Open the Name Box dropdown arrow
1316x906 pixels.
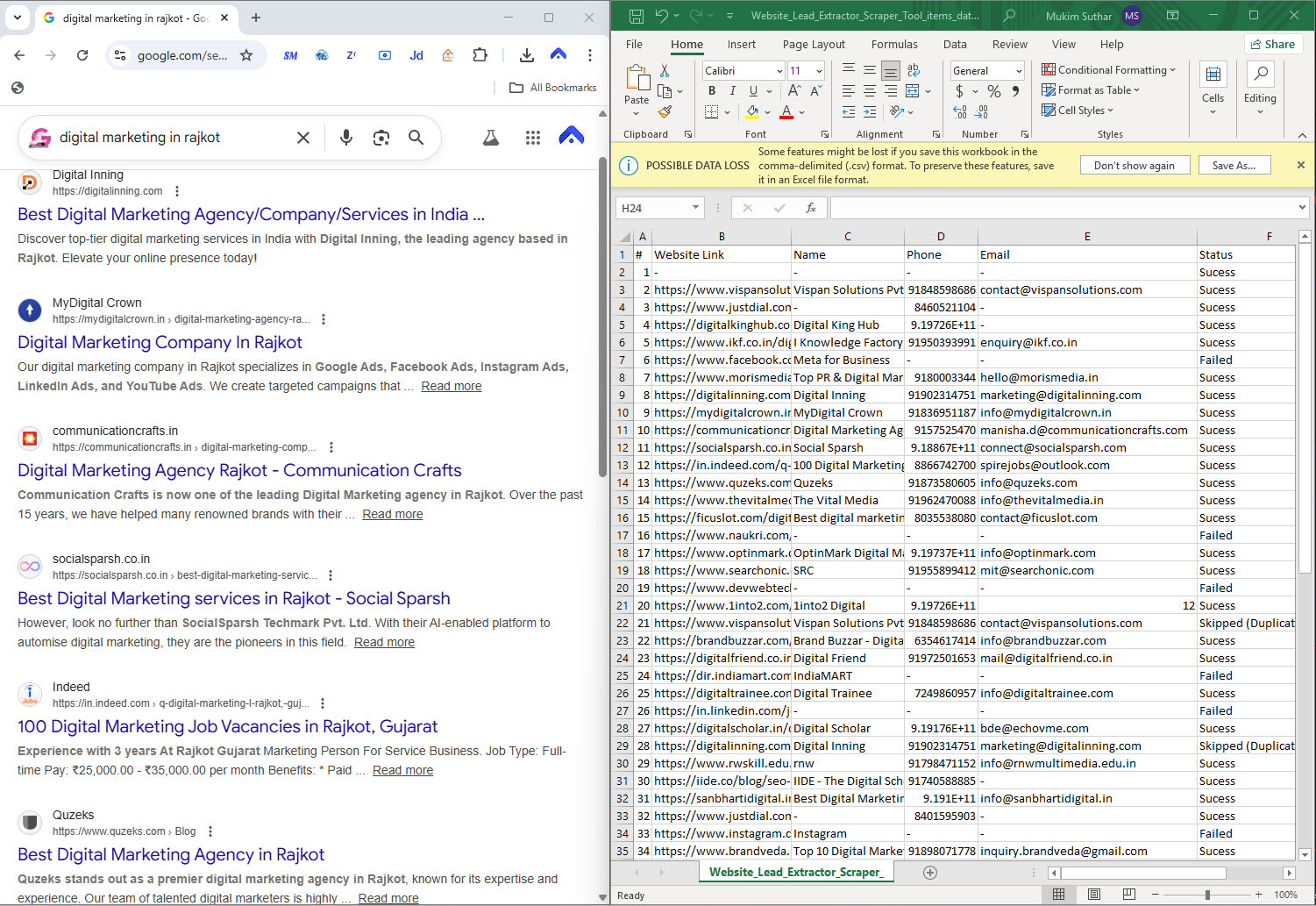point(695,208)
